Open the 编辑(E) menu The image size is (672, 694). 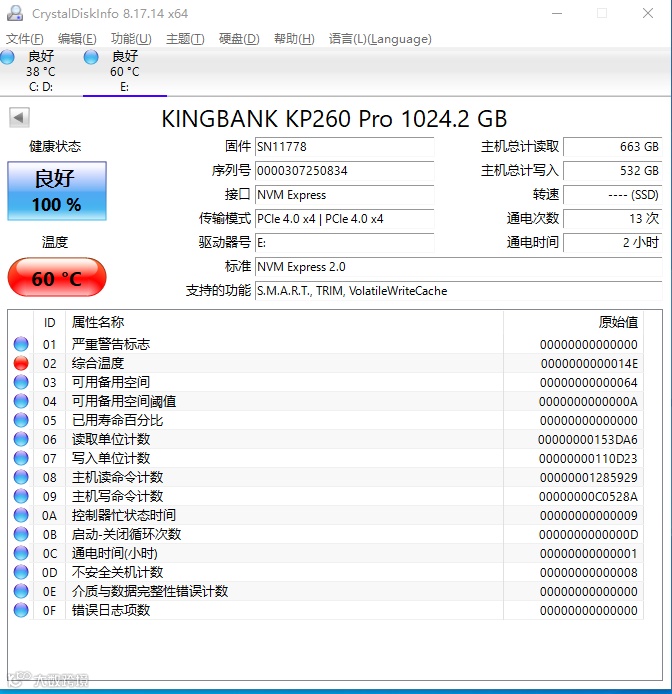[77, 39]
